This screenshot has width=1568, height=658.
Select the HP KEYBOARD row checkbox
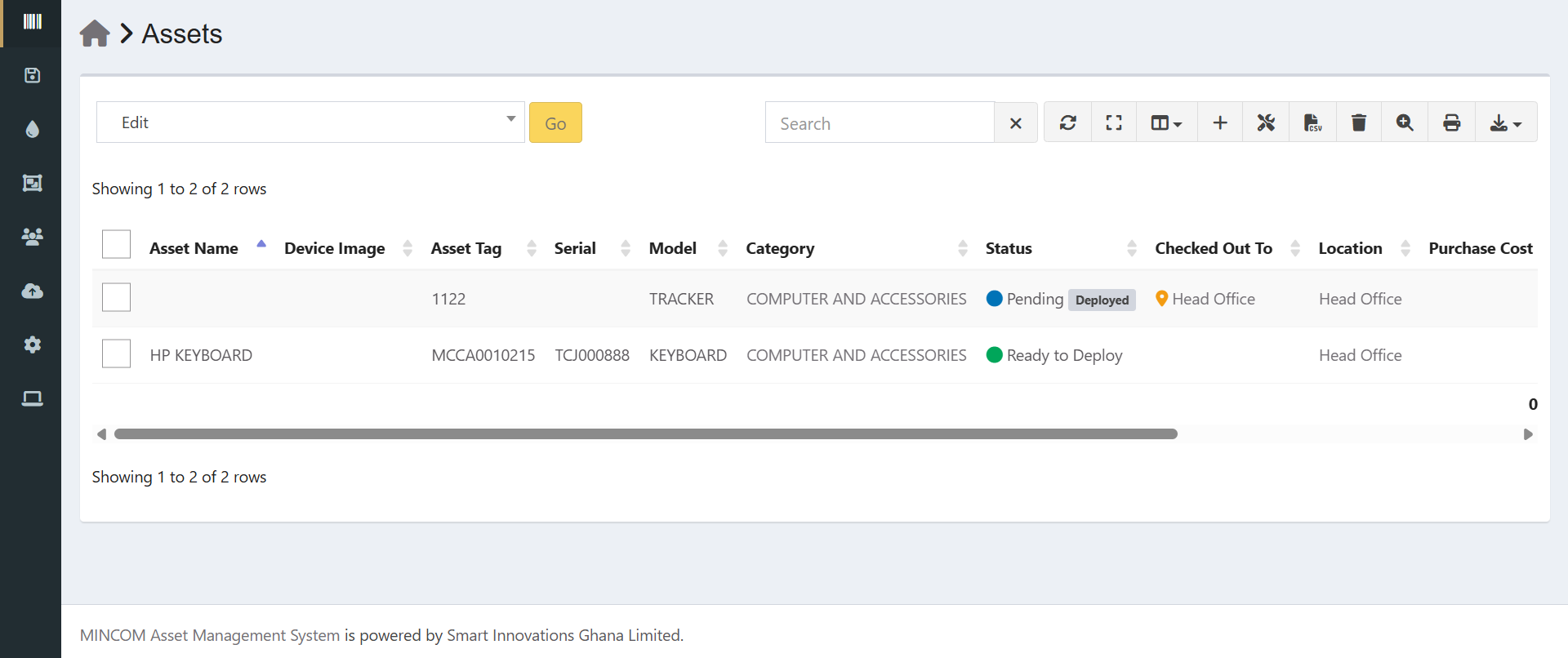(116, 353)
